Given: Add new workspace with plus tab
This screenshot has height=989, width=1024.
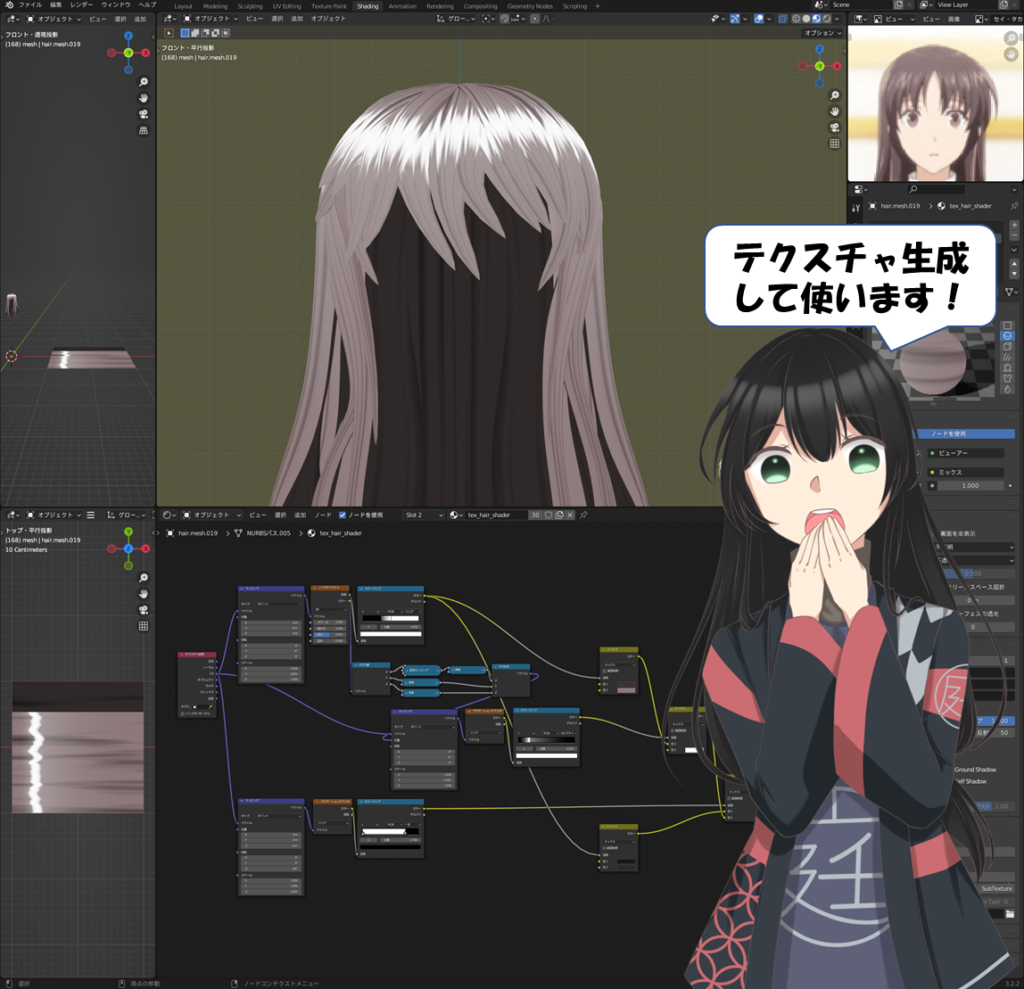Looking at the screenshot, I should [597, 6].
